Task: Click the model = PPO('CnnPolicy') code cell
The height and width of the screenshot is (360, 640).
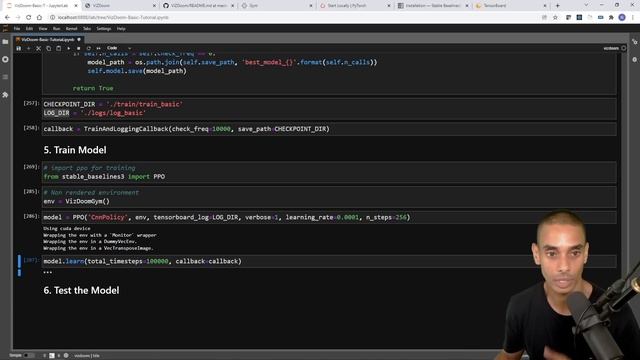Action: point(329,217)
